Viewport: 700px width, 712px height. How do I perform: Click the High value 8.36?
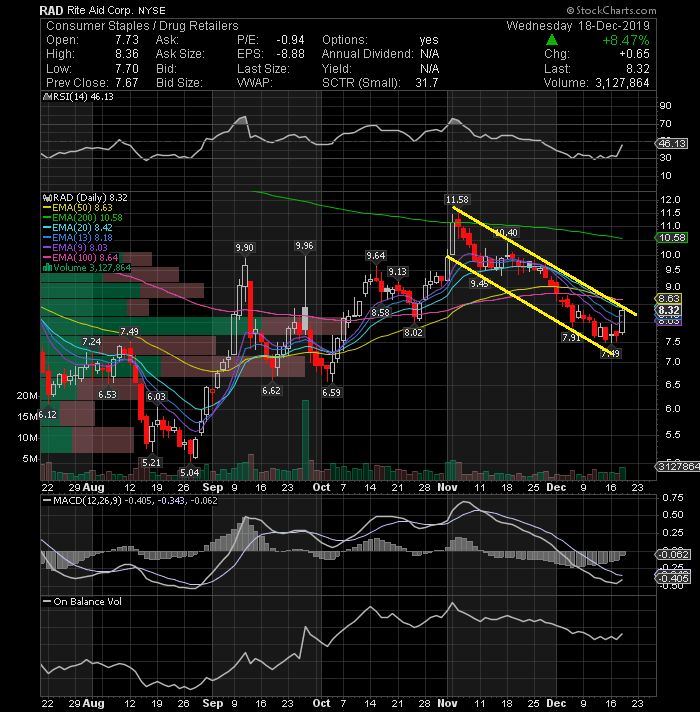[x=127, y=54]
